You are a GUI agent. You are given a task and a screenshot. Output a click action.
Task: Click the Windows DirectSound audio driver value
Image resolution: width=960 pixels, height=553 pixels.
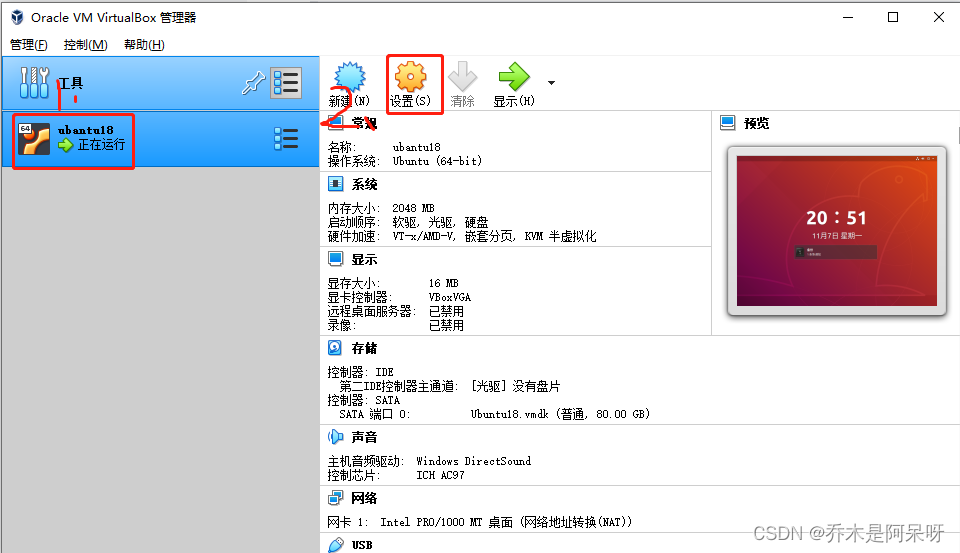coord(474,461)
